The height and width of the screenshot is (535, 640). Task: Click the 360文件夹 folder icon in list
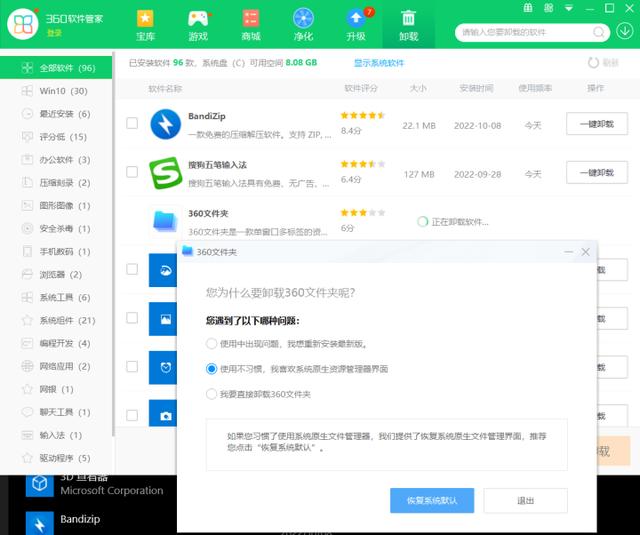[x=165, y=221]
